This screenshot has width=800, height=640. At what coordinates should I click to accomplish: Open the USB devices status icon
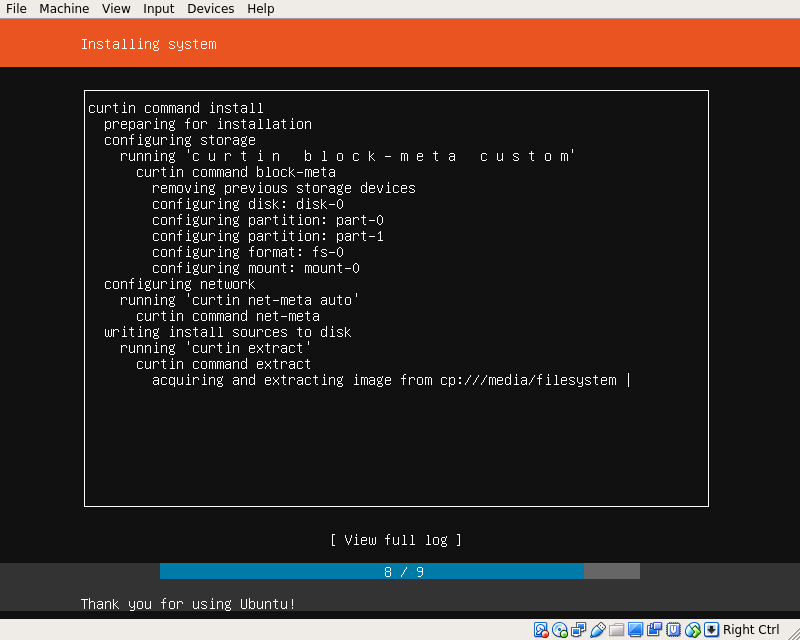pos(598,630)
